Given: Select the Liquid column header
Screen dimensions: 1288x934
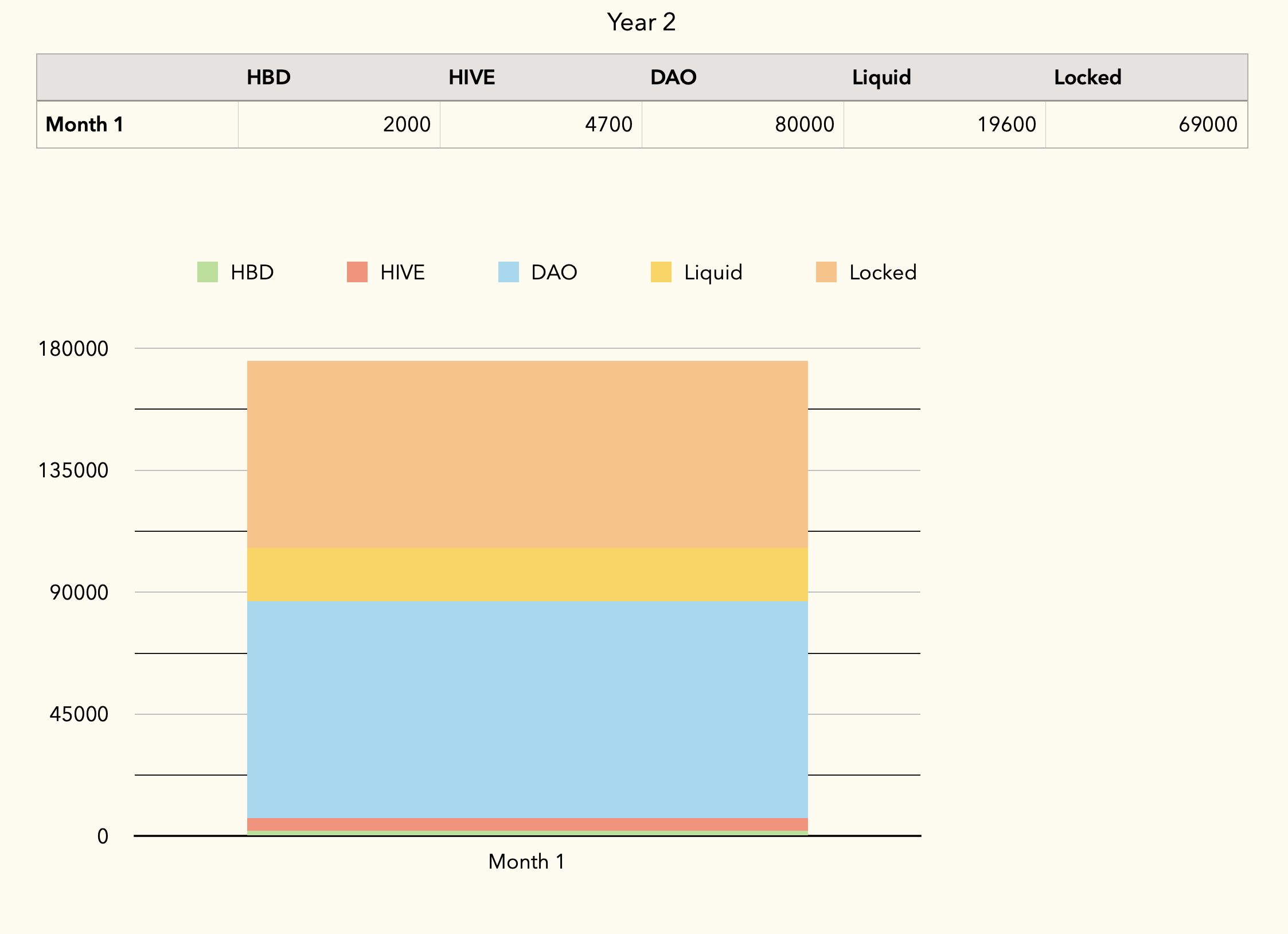Looking at the screenshot, I should pyautogui.click(x=944, y=77).
